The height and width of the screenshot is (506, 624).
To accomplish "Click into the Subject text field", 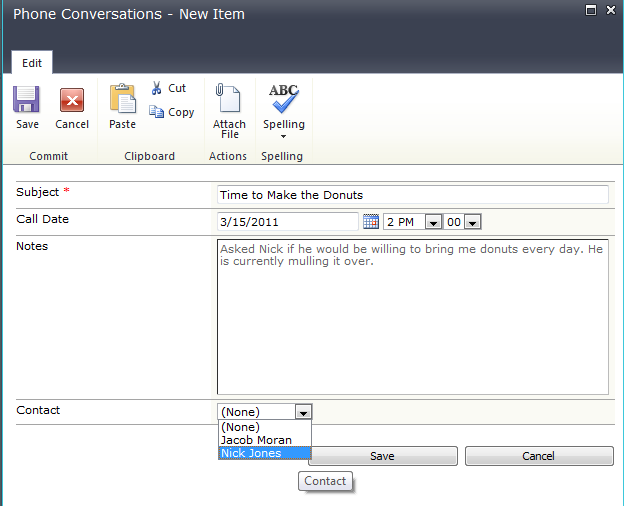I will [x=413, y=195].
